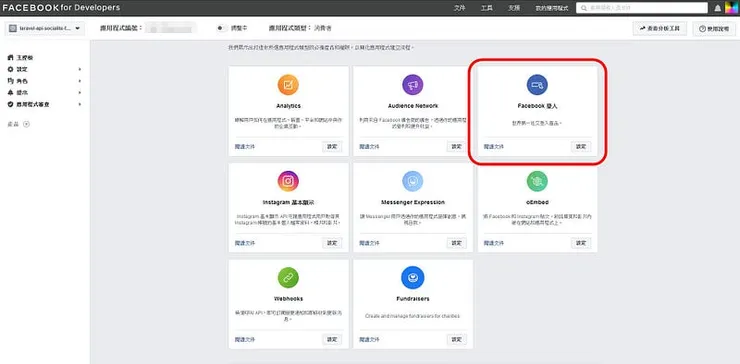Click the Products (產品) sidebar label
This screenshot has height=364, width=740.
point(13,124)
